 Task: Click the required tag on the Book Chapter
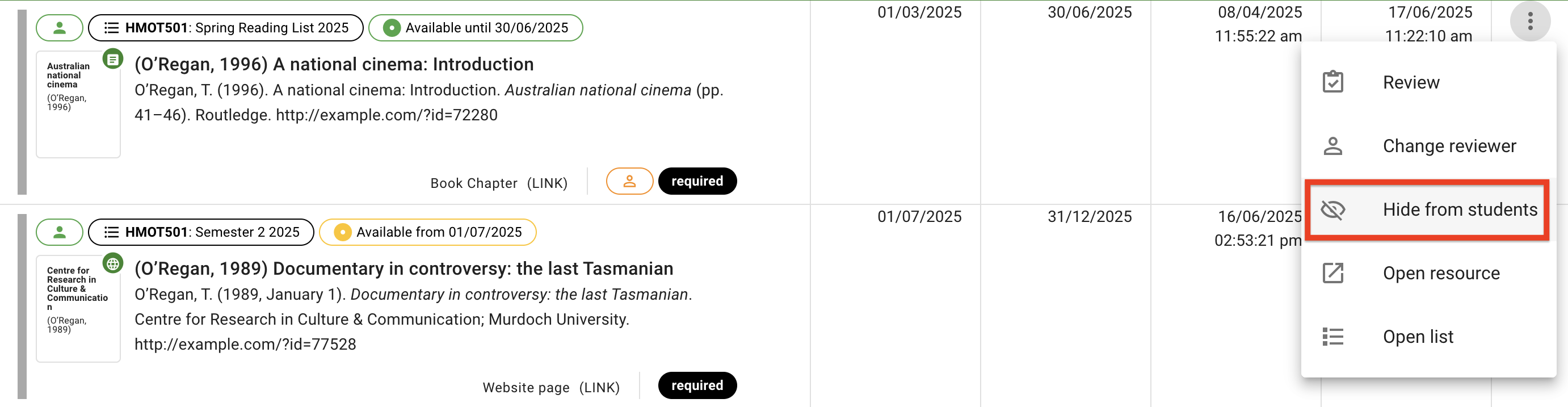pyautogui.click(x=697, y=181)
